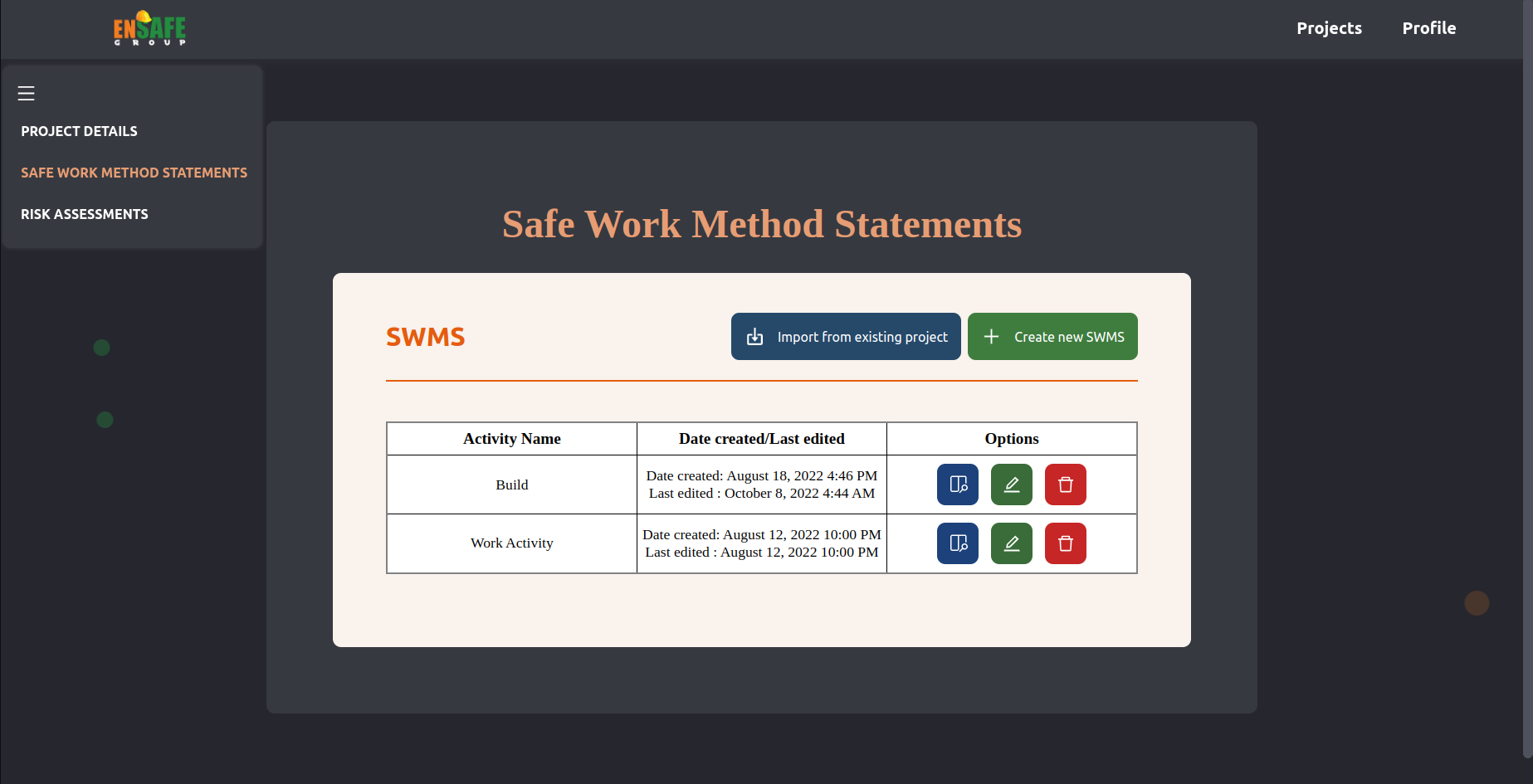Delete the Work Activity SWMS entry
The width and height of the screenshot is (1533, 784).
pos(1066,543)
